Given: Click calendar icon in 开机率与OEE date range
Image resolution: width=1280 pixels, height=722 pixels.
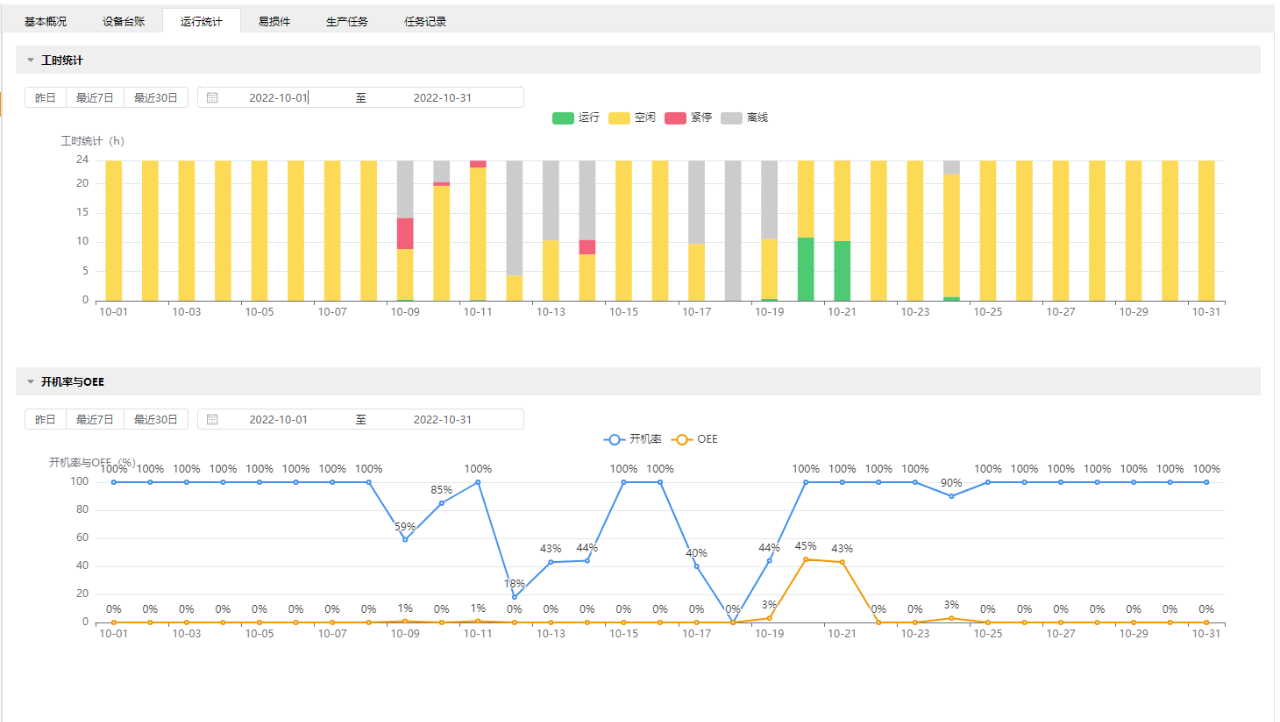Looking at the screenshot, I should [212, 420].
